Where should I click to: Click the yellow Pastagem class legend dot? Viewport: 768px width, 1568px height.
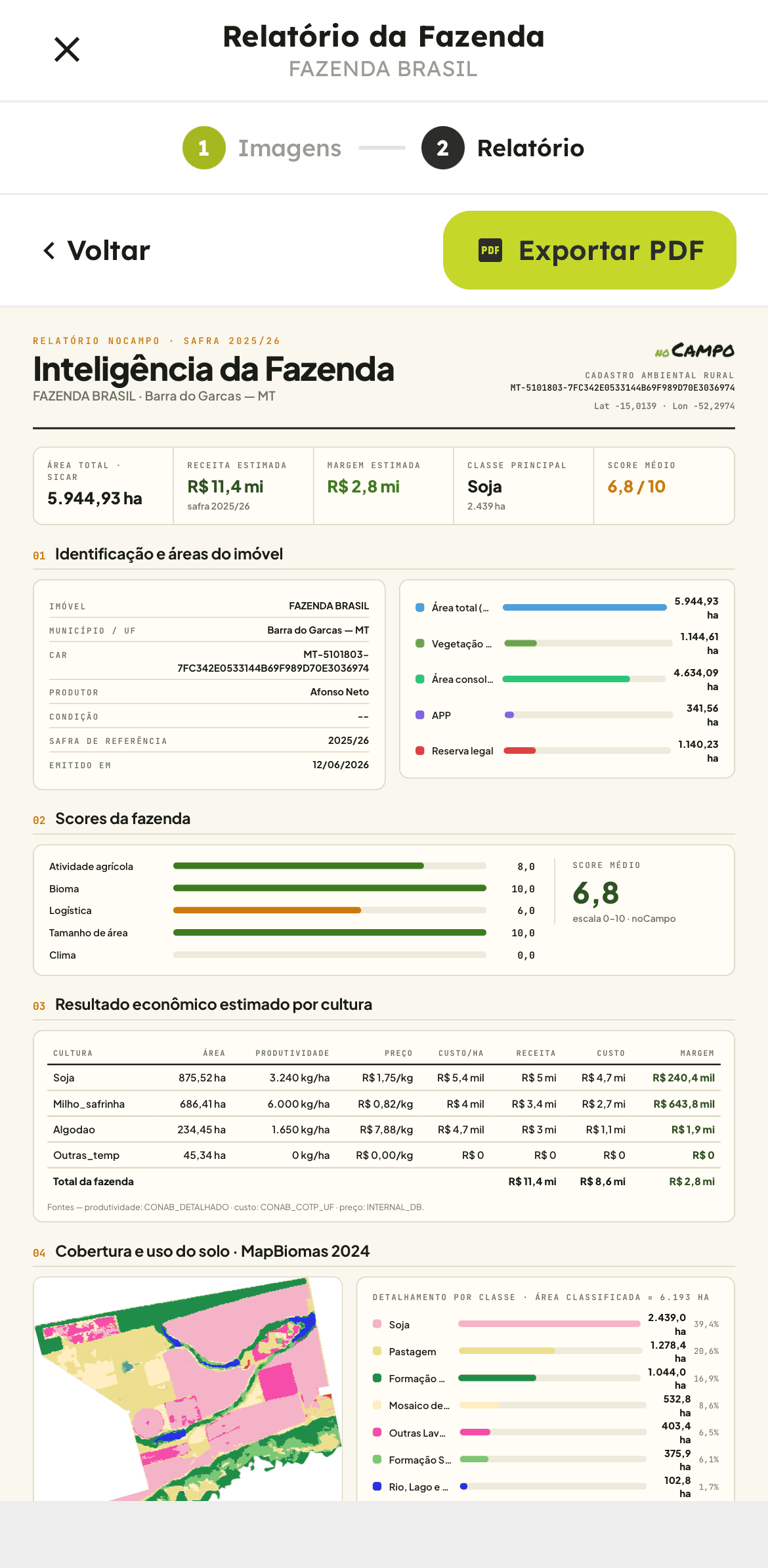click(x=377, y=1351)
